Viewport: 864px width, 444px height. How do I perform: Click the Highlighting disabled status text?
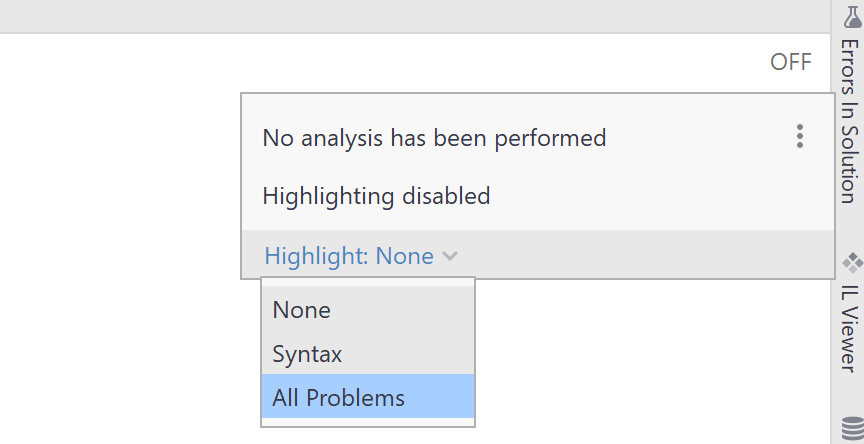coord(376,196)
